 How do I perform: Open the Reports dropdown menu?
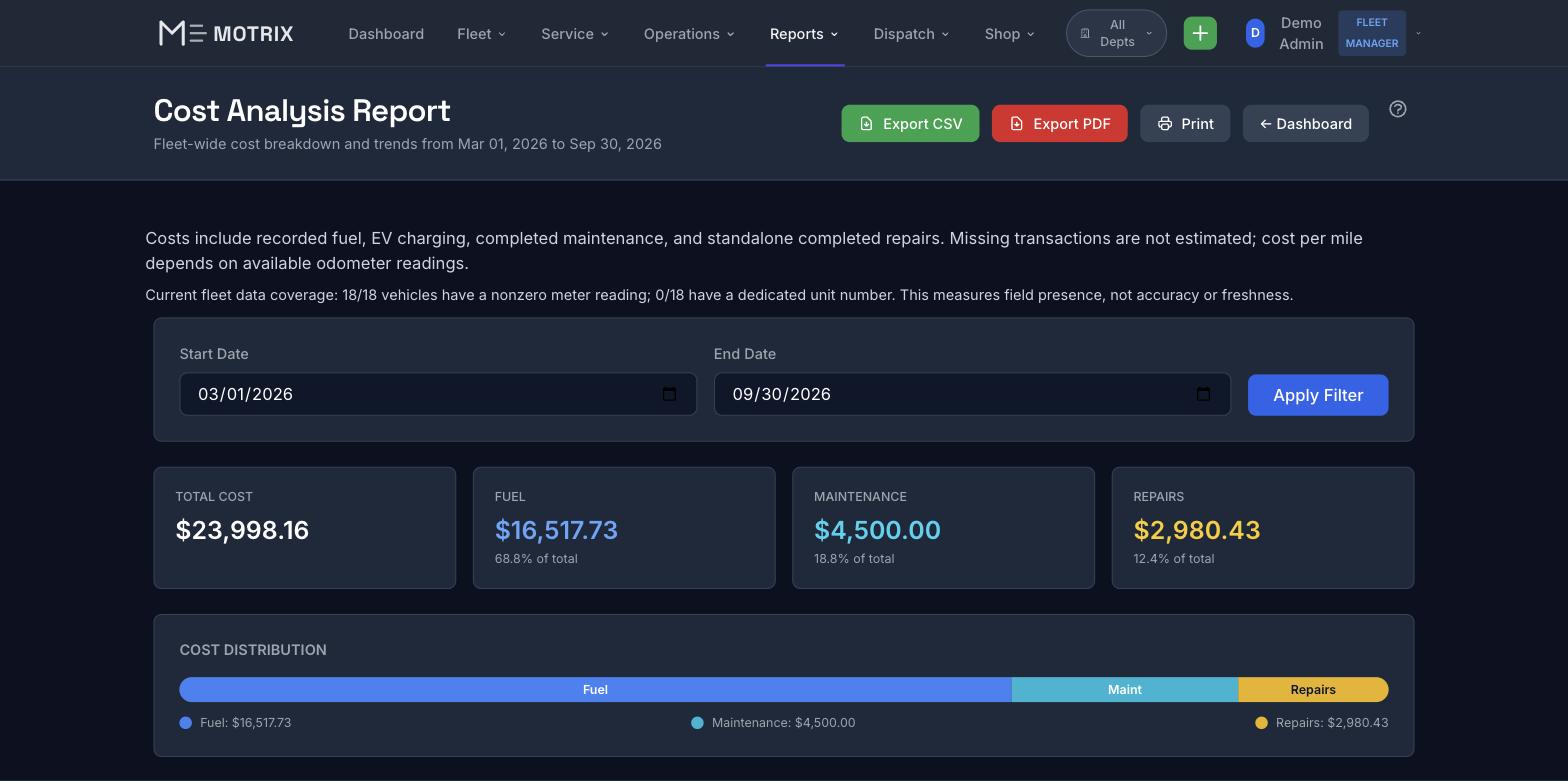pyautogui.click(x=804, y=34)
